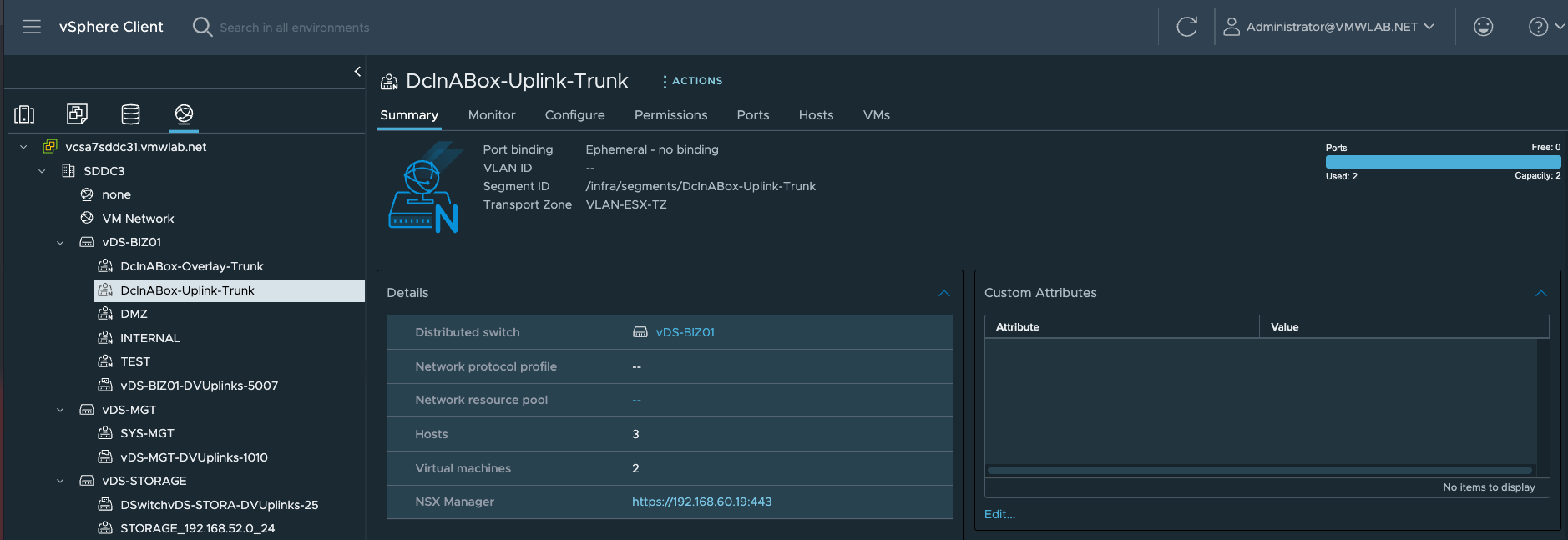Click the network icon beside VM Network

(x=87, y=219)
